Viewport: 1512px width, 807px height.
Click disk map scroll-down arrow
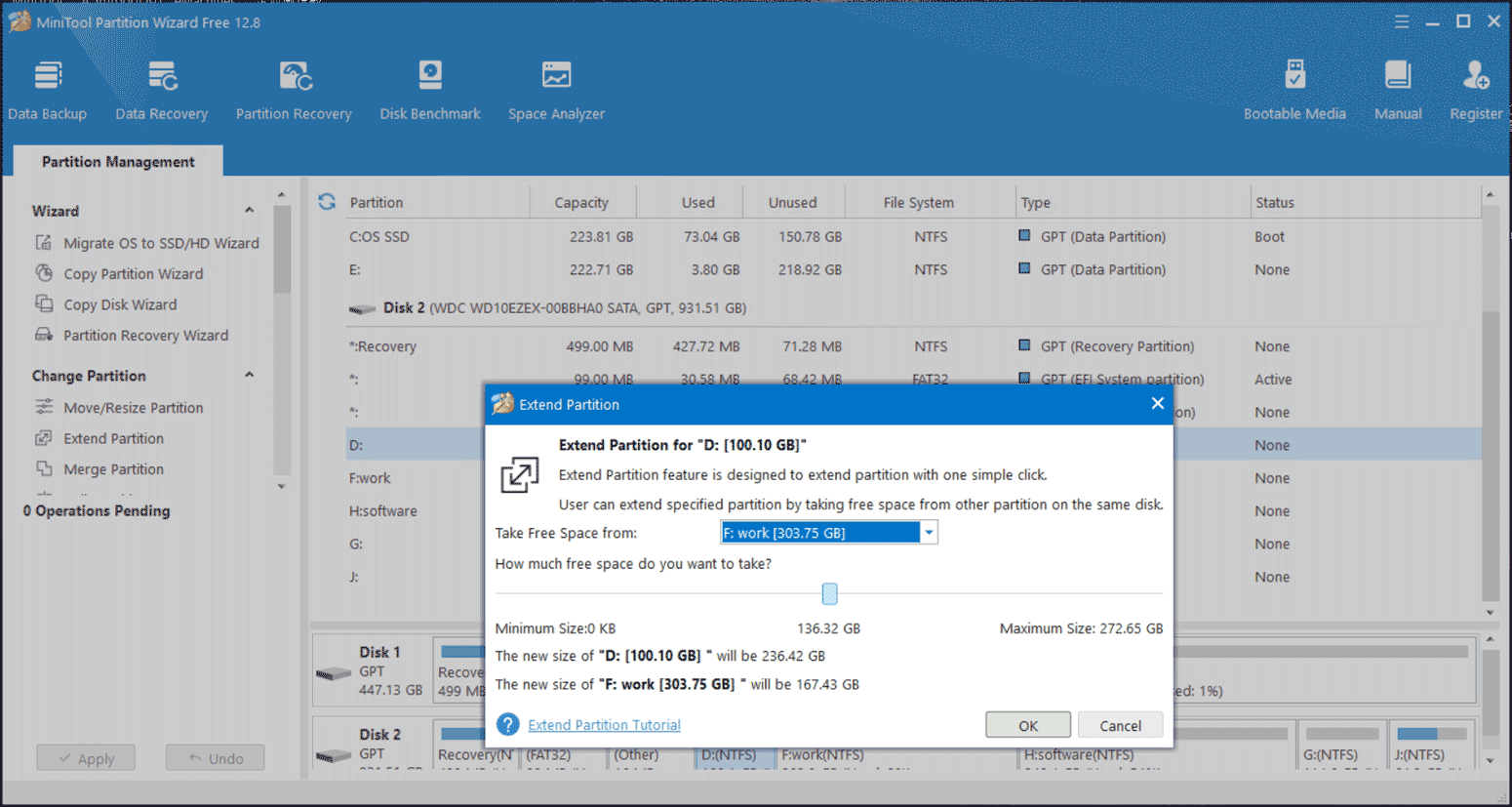coord(1490,760)
